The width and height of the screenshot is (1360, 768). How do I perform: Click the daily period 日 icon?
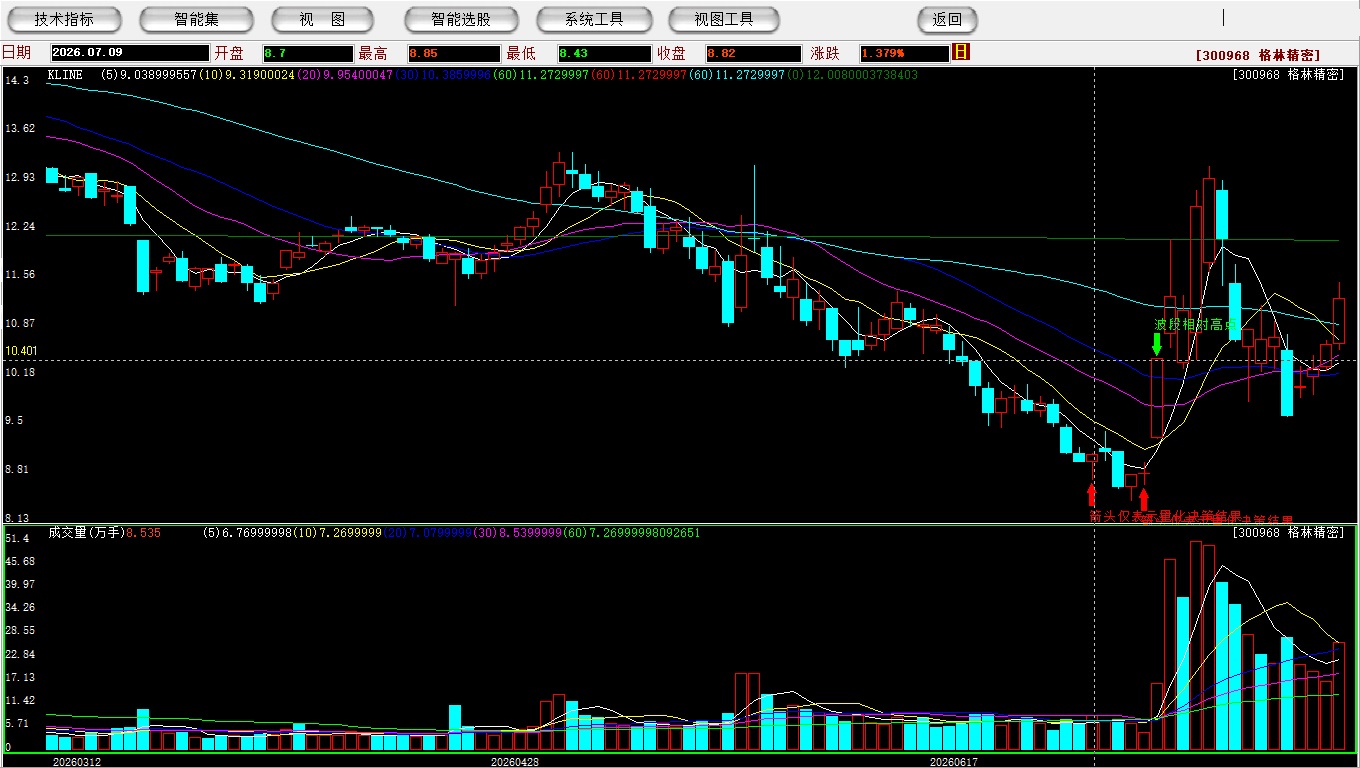click(x=961, y=52)
